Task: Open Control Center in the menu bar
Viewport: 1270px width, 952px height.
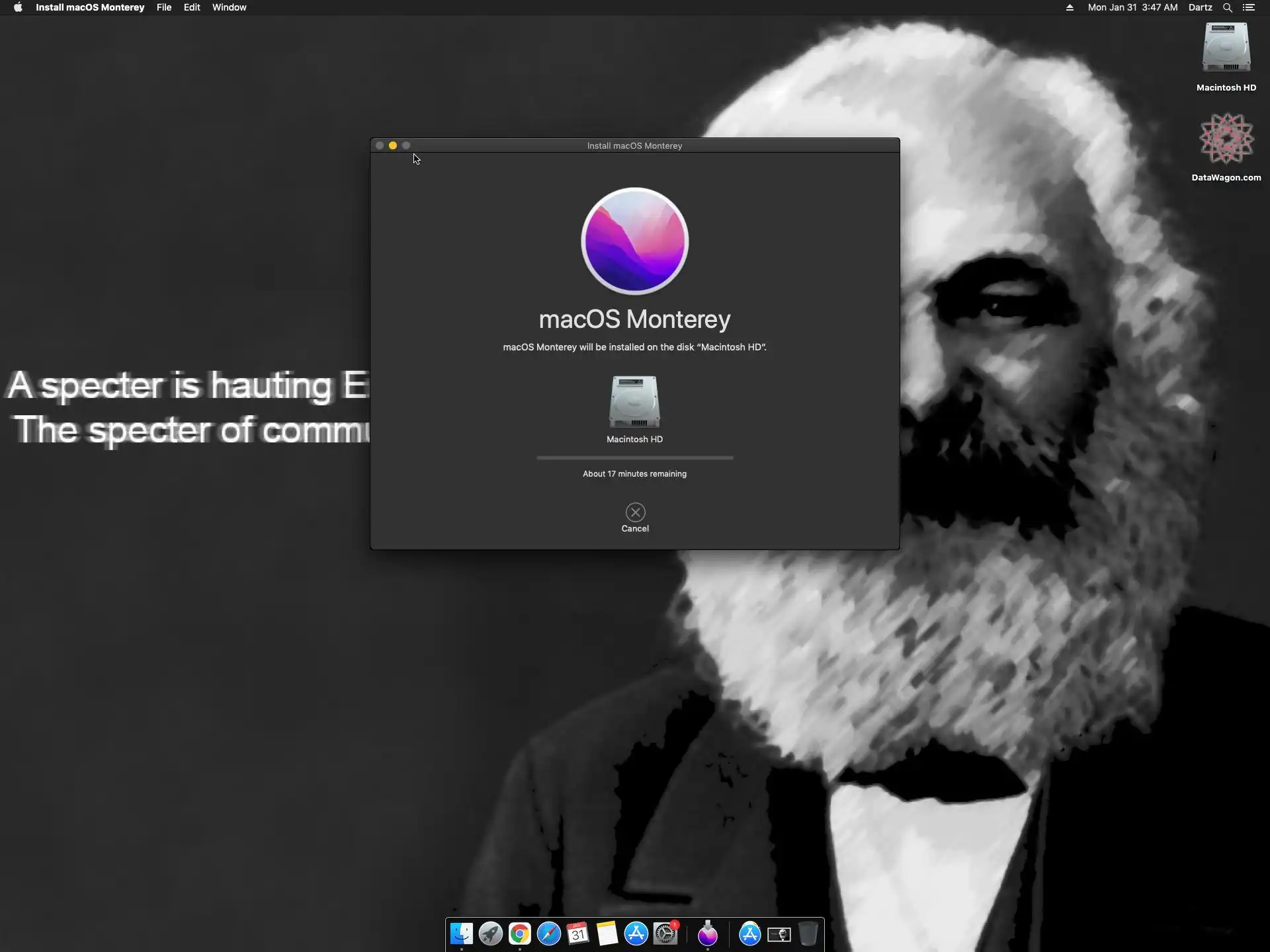Action: point(1249,7)
